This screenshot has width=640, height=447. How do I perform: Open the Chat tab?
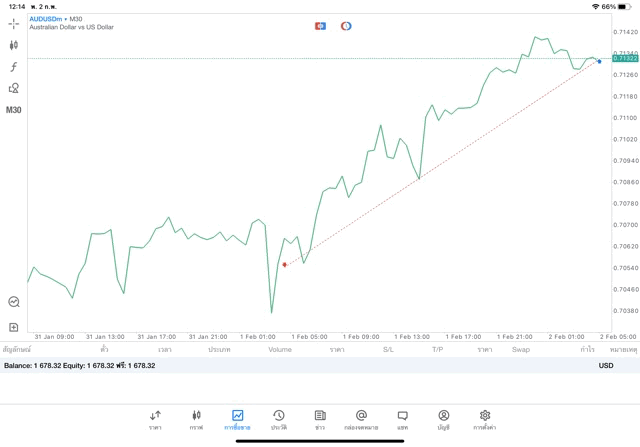402,419
